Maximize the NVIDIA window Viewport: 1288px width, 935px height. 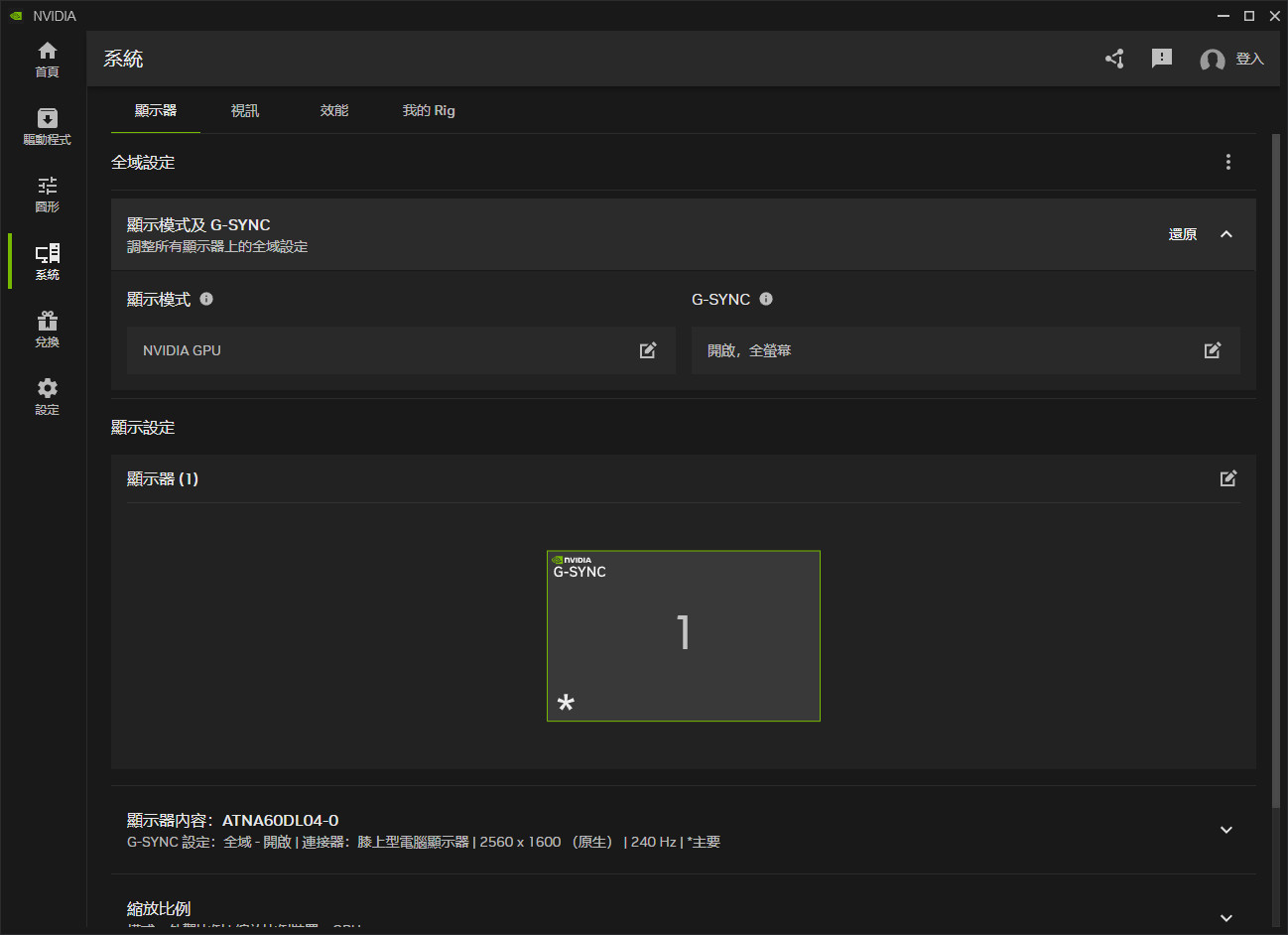[1249, 16]
